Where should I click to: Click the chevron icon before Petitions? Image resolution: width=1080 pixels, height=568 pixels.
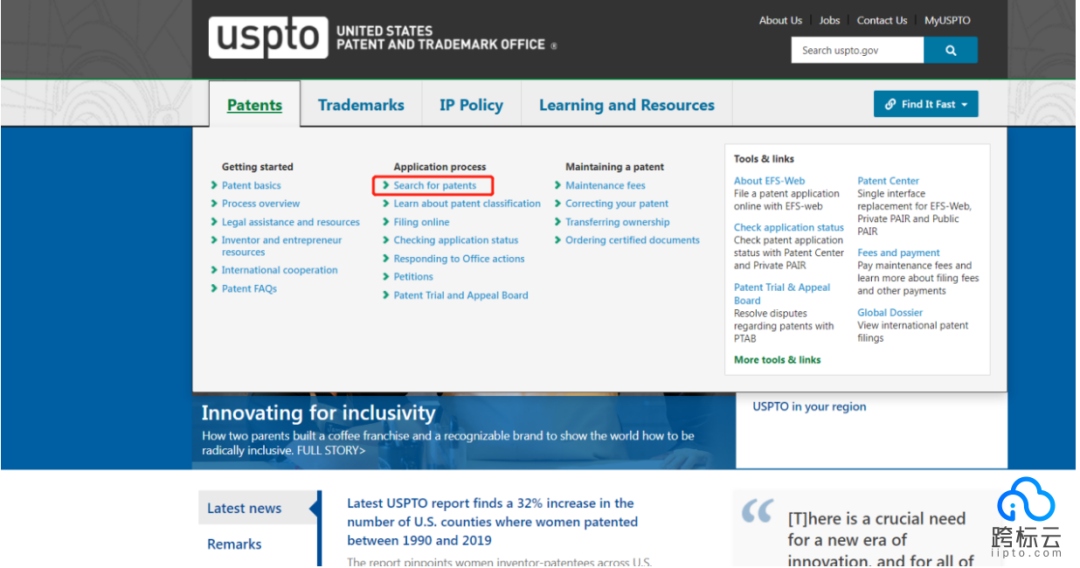(386, 276)
